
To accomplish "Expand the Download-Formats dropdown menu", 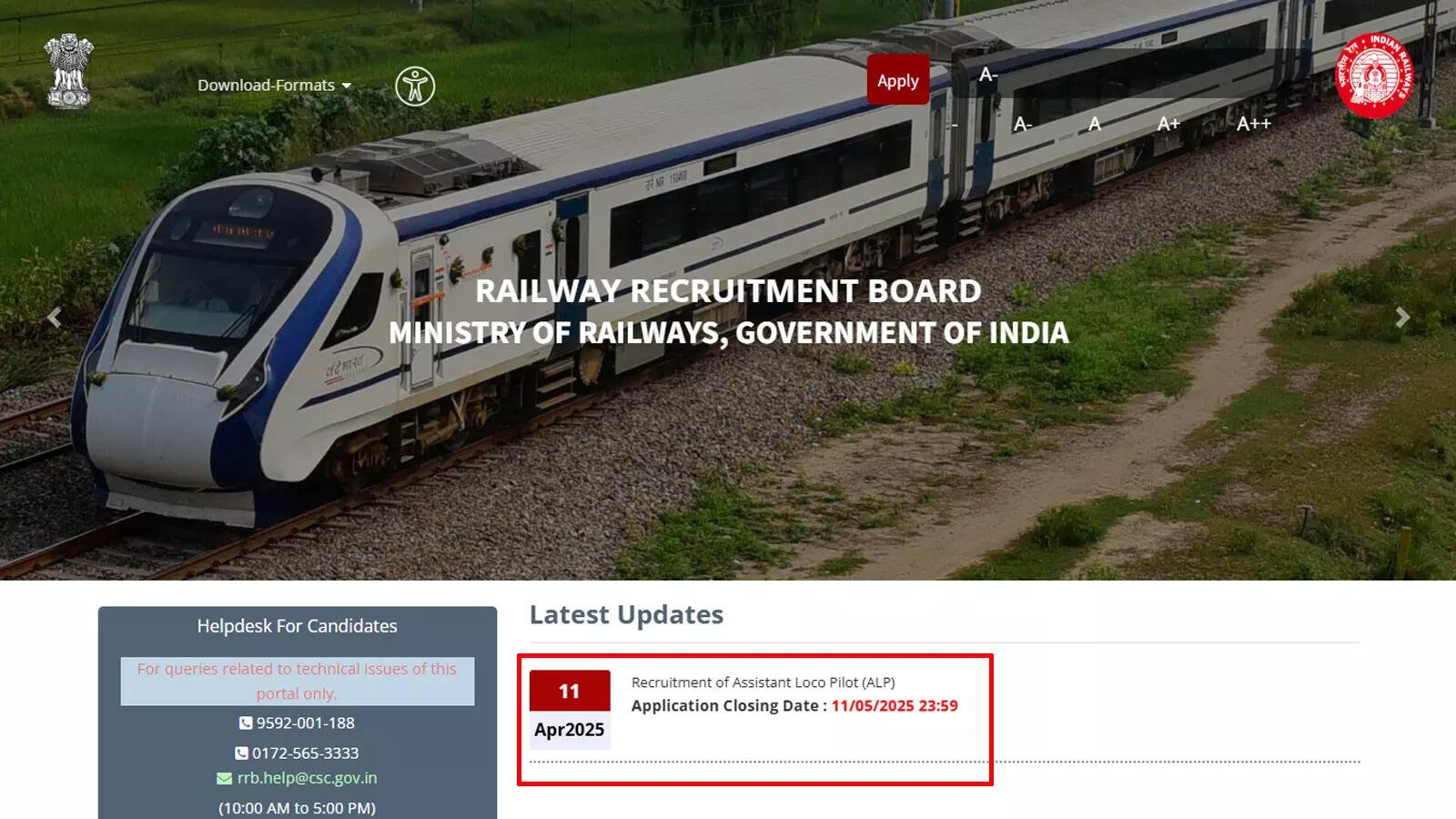I will point(274,86).
